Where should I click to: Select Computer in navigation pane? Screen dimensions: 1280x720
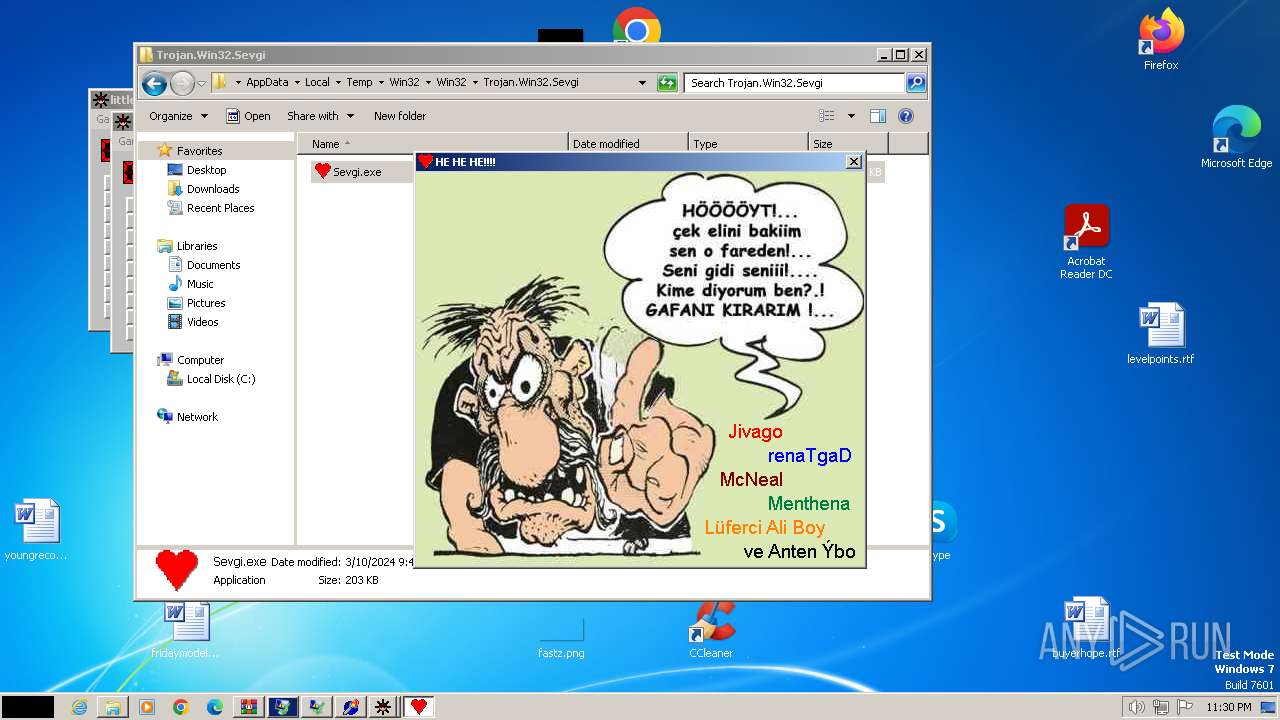200,360
